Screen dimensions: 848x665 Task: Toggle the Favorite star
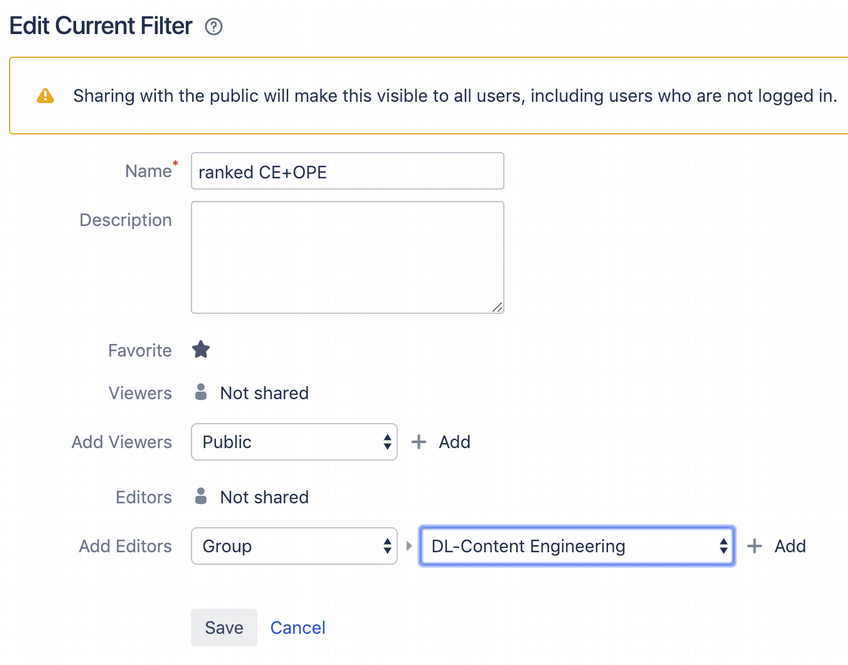pos(201,350)
